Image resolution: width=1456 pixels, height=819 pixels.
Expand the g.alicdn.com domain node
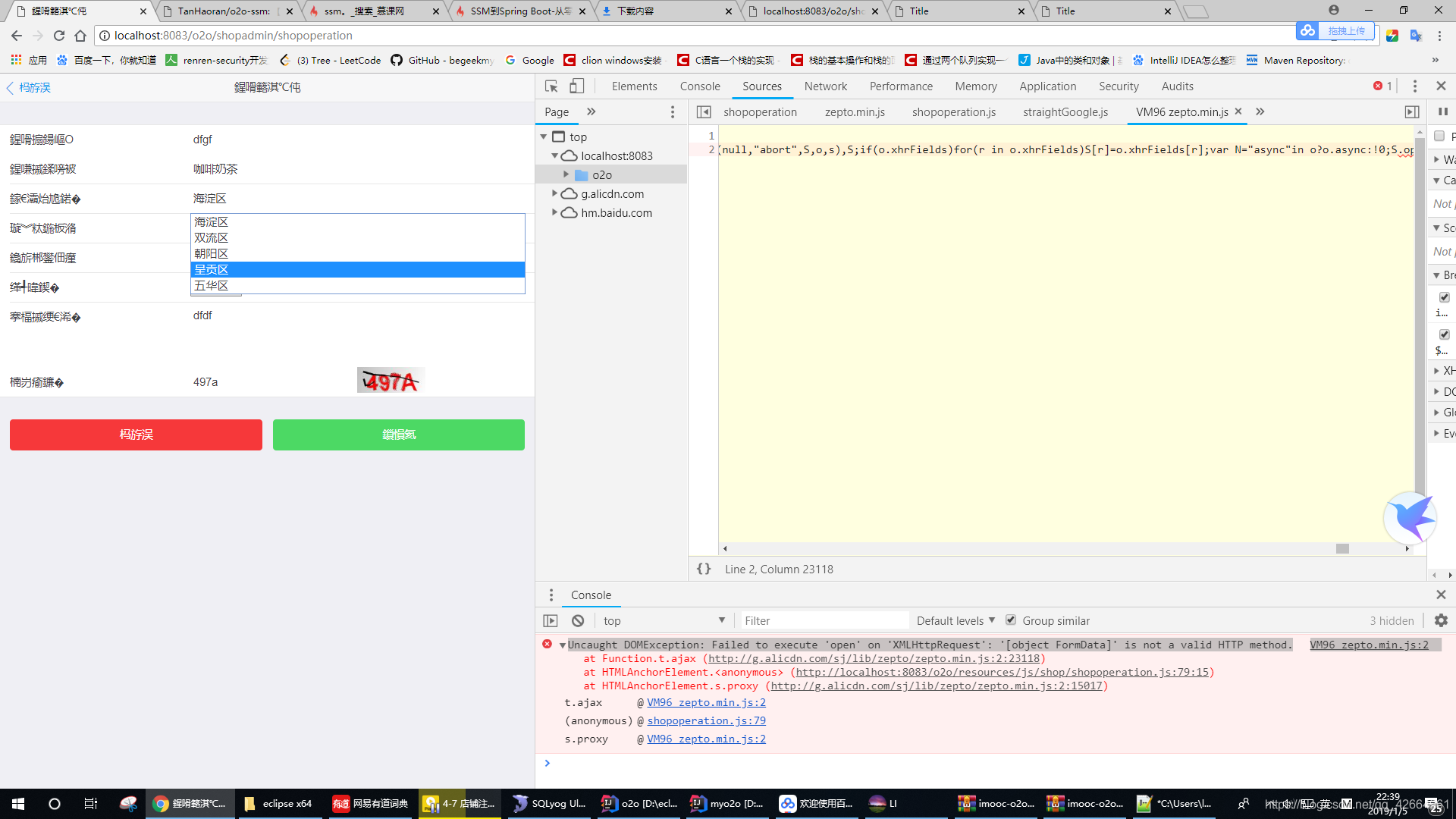554,193
